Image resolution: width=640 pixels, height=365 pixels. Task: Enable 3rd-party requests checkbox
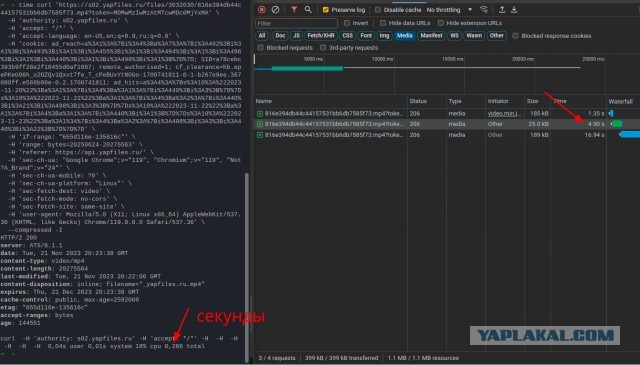[x=323, y=48]
